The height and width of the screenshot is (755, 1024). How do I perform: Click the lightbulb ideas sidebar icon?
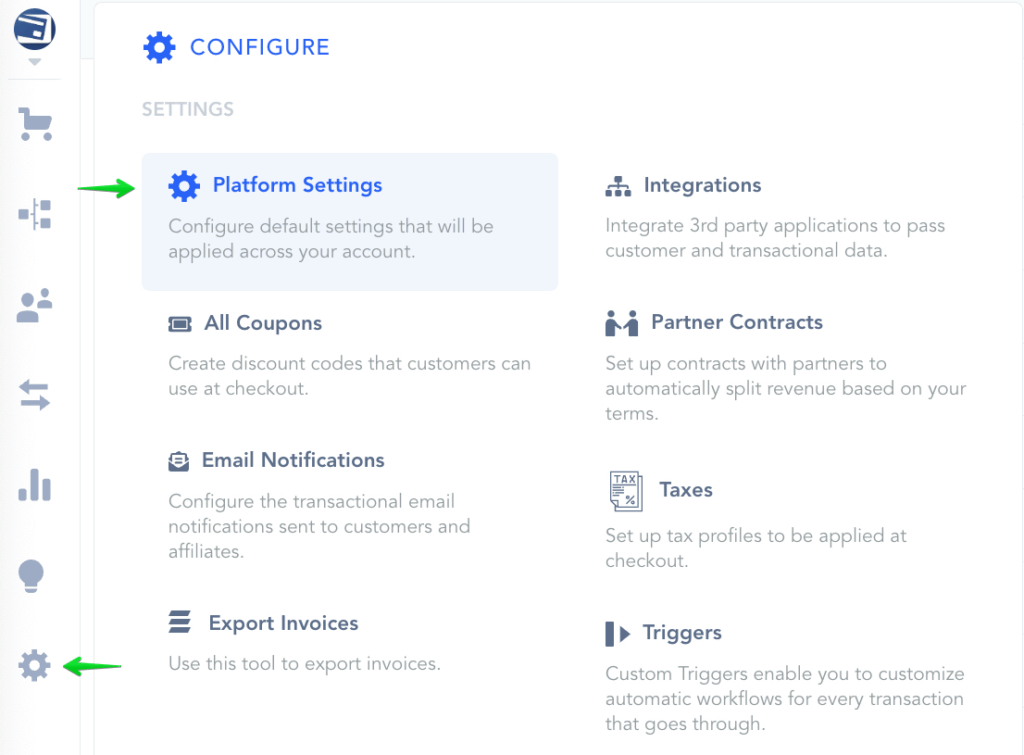pyautogui.click(x=33, y=575)
